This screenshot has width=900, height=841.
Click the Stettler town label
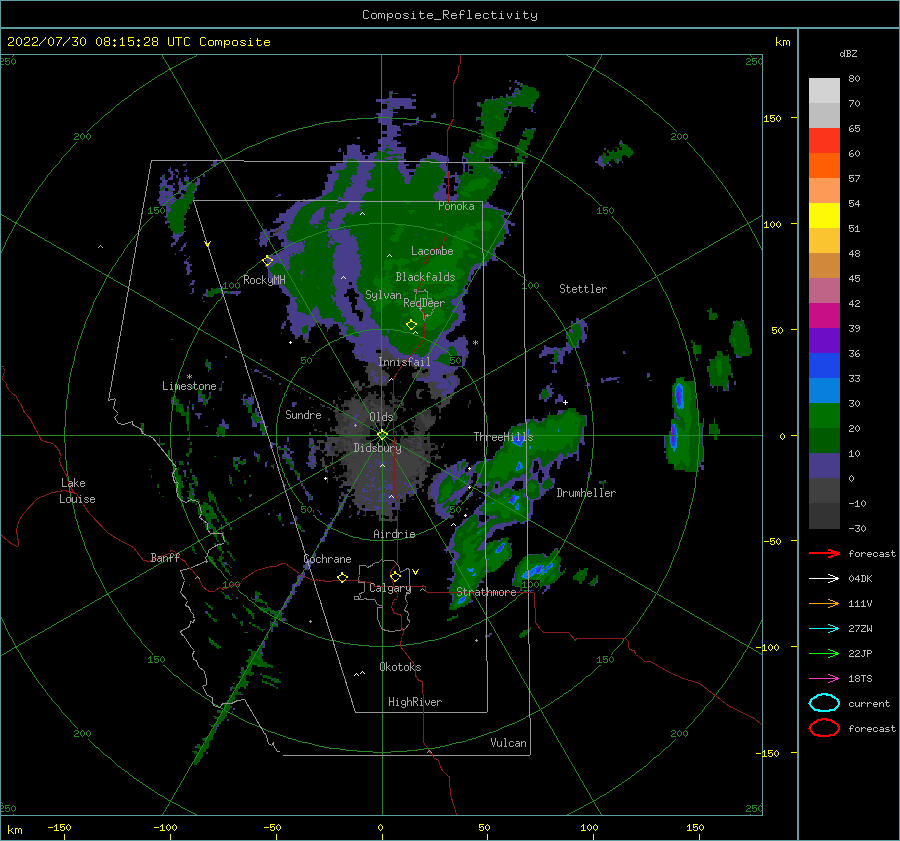583,289
